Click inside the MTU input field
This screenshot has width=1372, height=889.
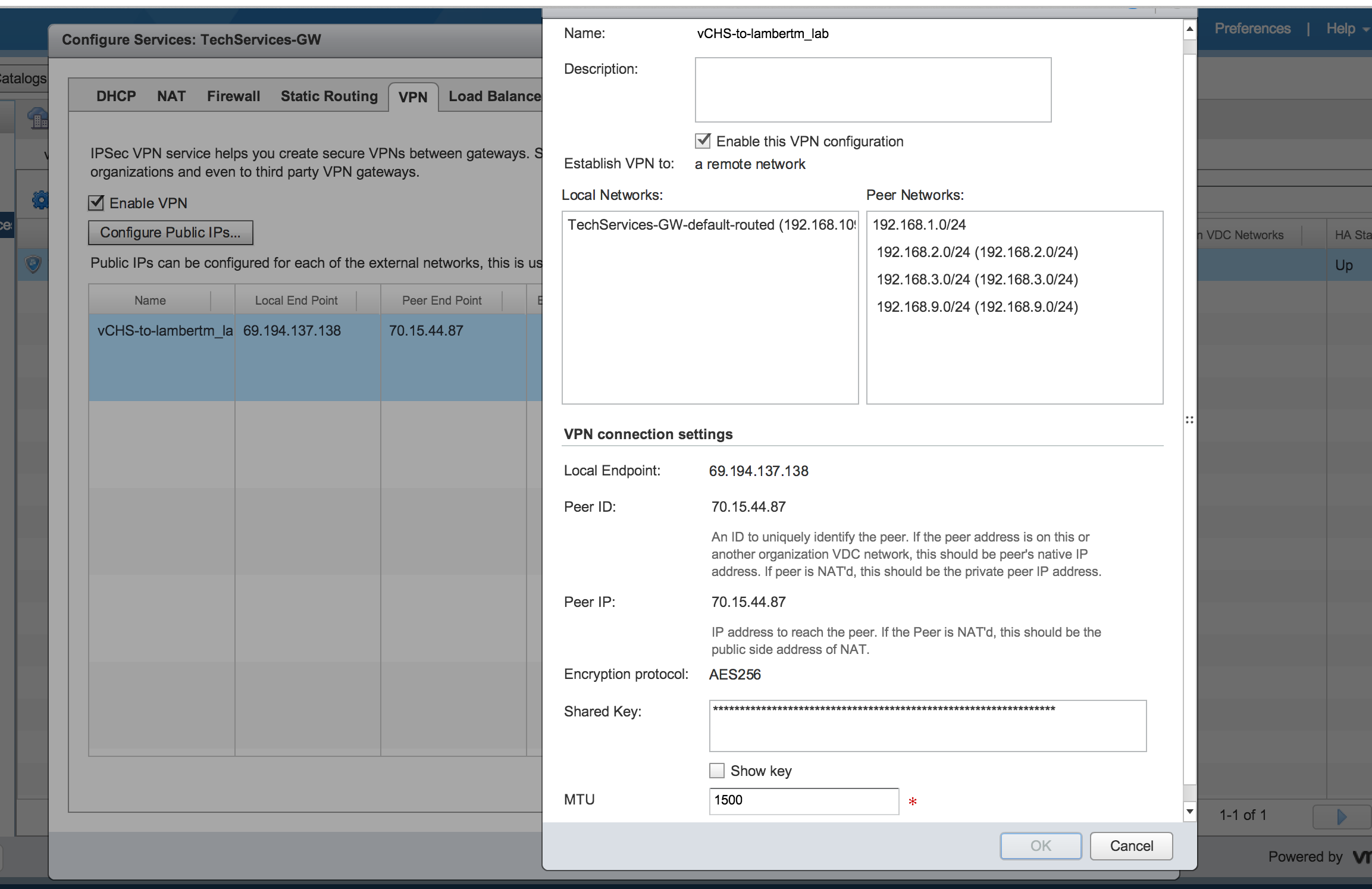tap(803, 800)
